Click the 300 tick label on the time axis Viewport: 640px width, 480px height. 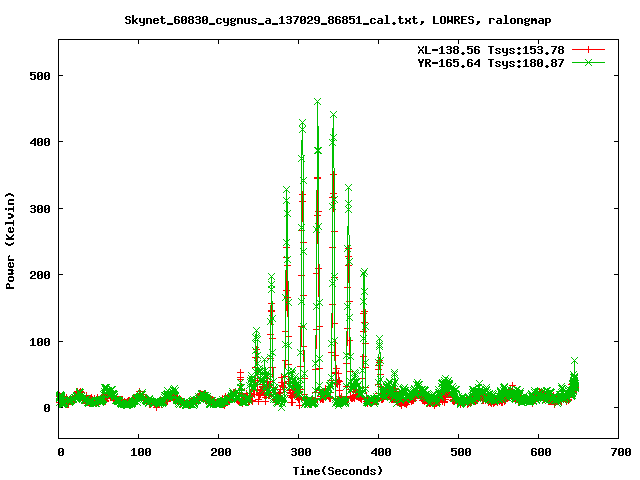point(301,452)
